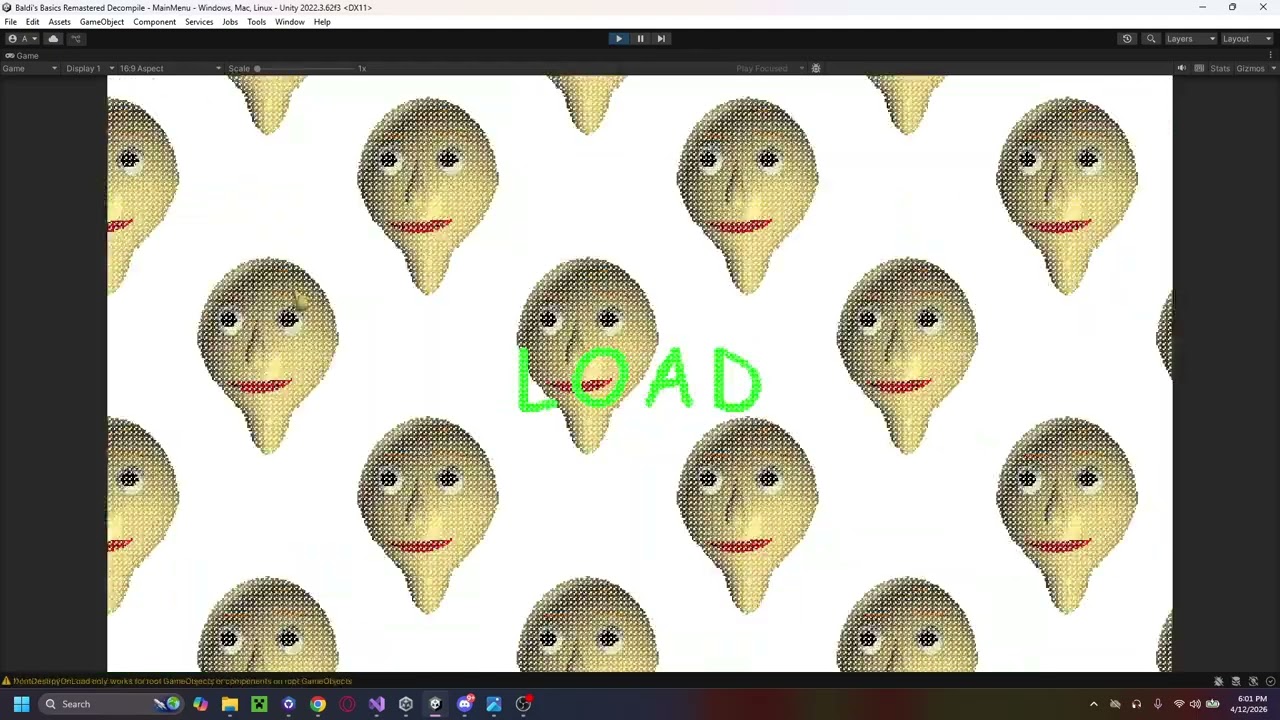Toggle Mute Audio in Game view
The image size is (1280, 720).
(x=1181, y=68)
